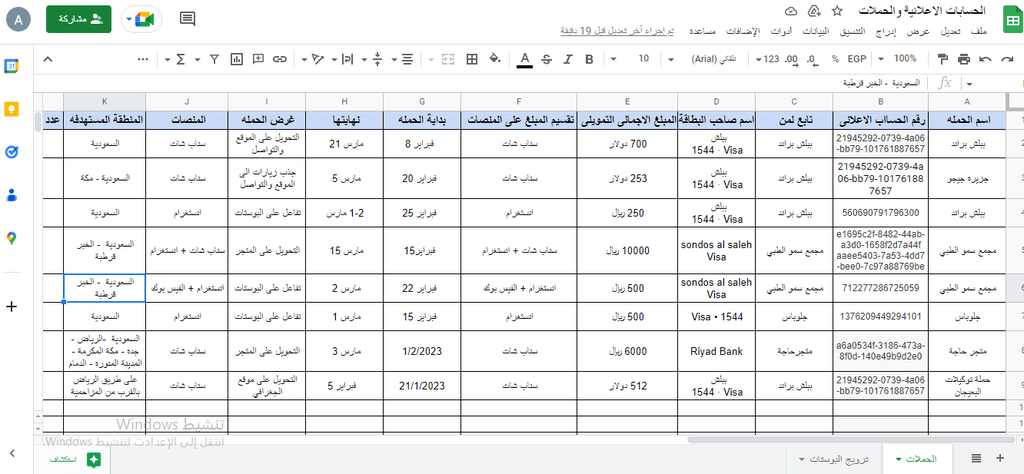
Task: Select the paint format roller tool
Action: pyautogui.click(x=942, y=59)
